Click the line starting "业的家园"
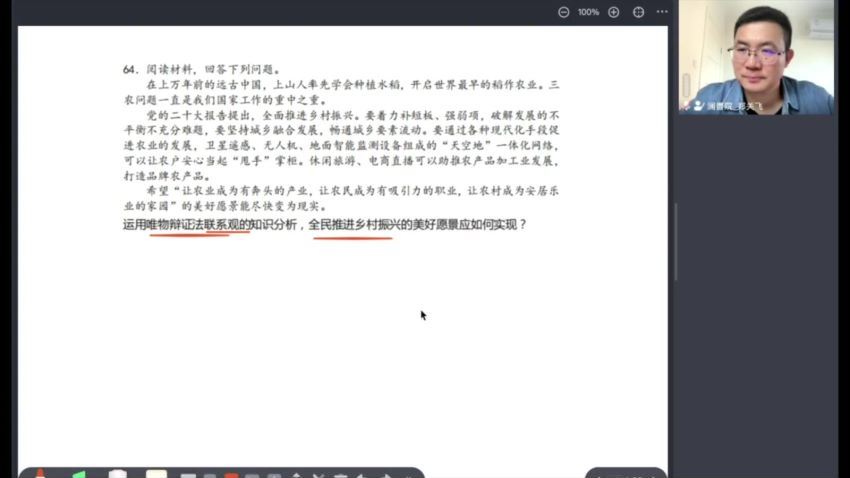Screen dimensions: 850x478 click(226, 206)
